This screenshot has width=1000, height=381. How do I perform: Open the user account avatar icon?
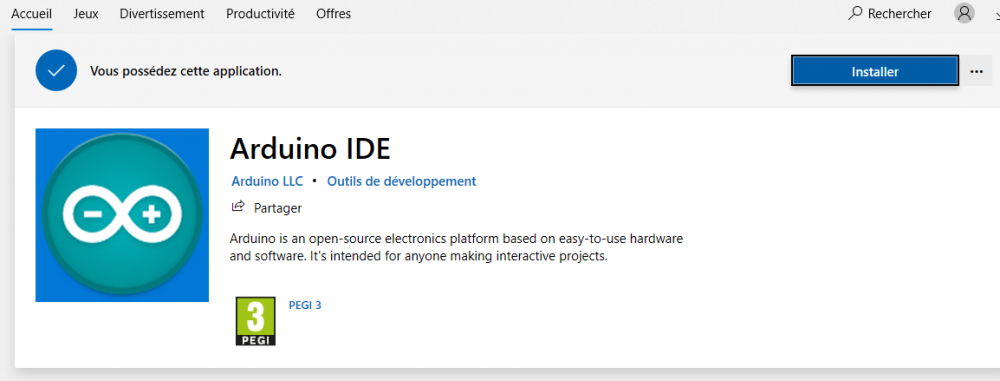(x=964, y=13)
